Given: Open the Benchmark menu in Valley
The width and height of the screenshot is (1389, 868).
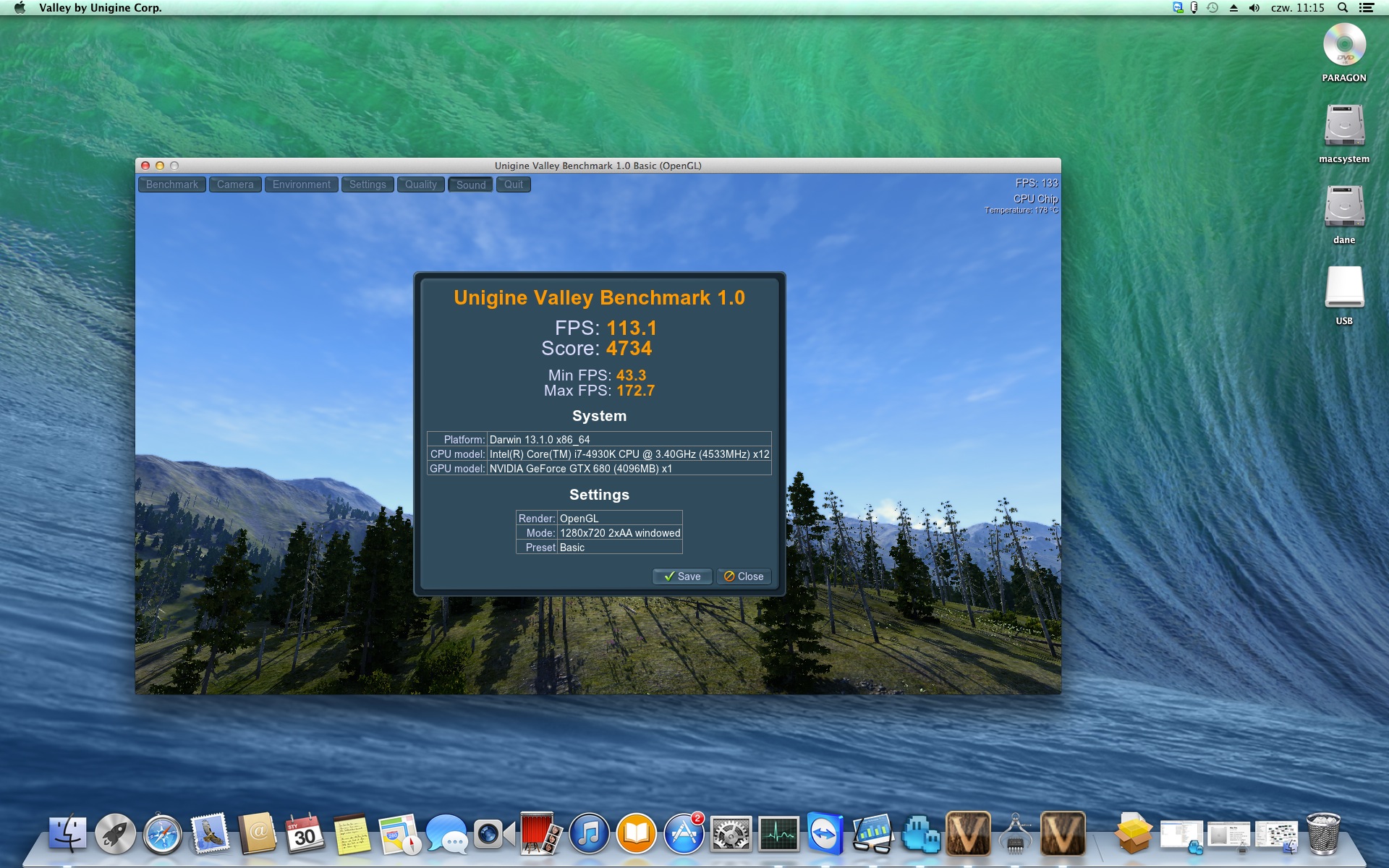Looking at the screenshot, I should [x=172, y=184].
